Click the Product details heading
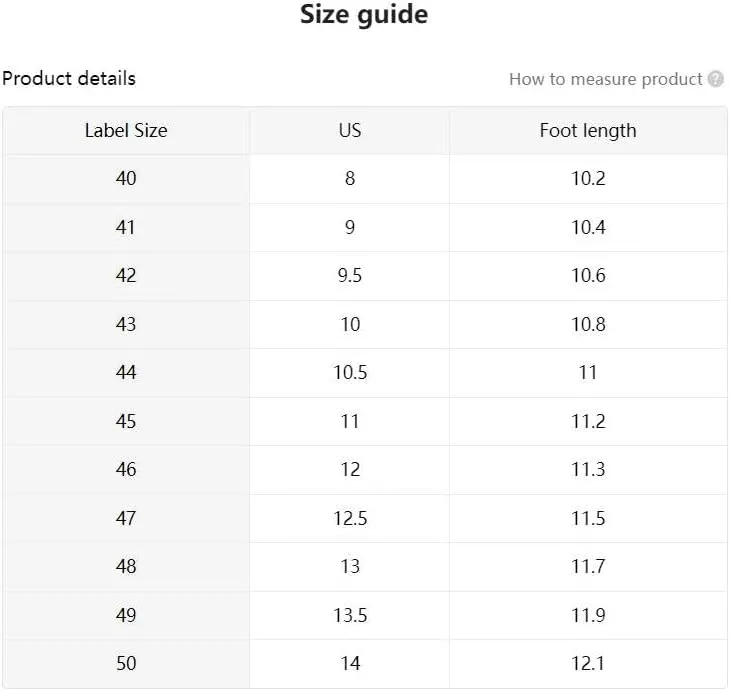The height and width of the screenshot is (691, 730). tap(69, 78)
